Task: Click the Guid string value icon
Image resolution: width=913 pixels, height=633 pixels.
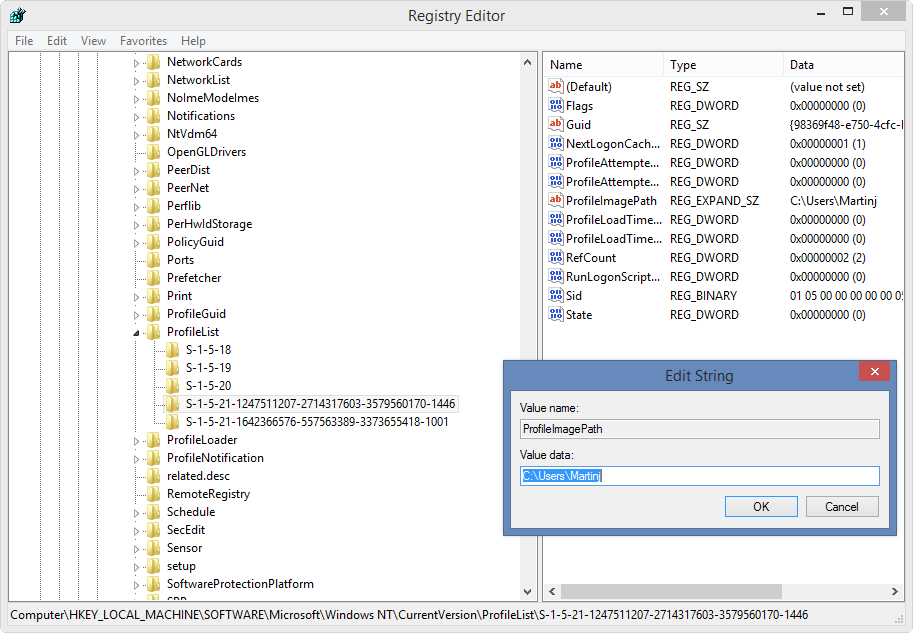Action: pos(556,125)
